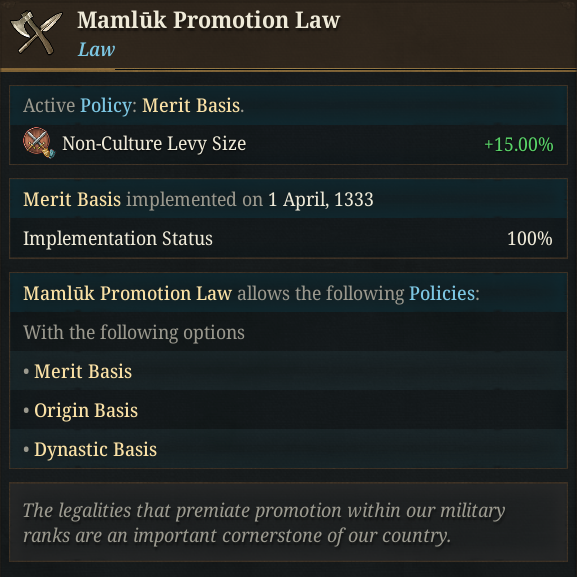Image resolution: width=577 pixels, height=577 pixels.
Task: Select the Dynastic Basis policy option
Action: click(x=95, y=449)
